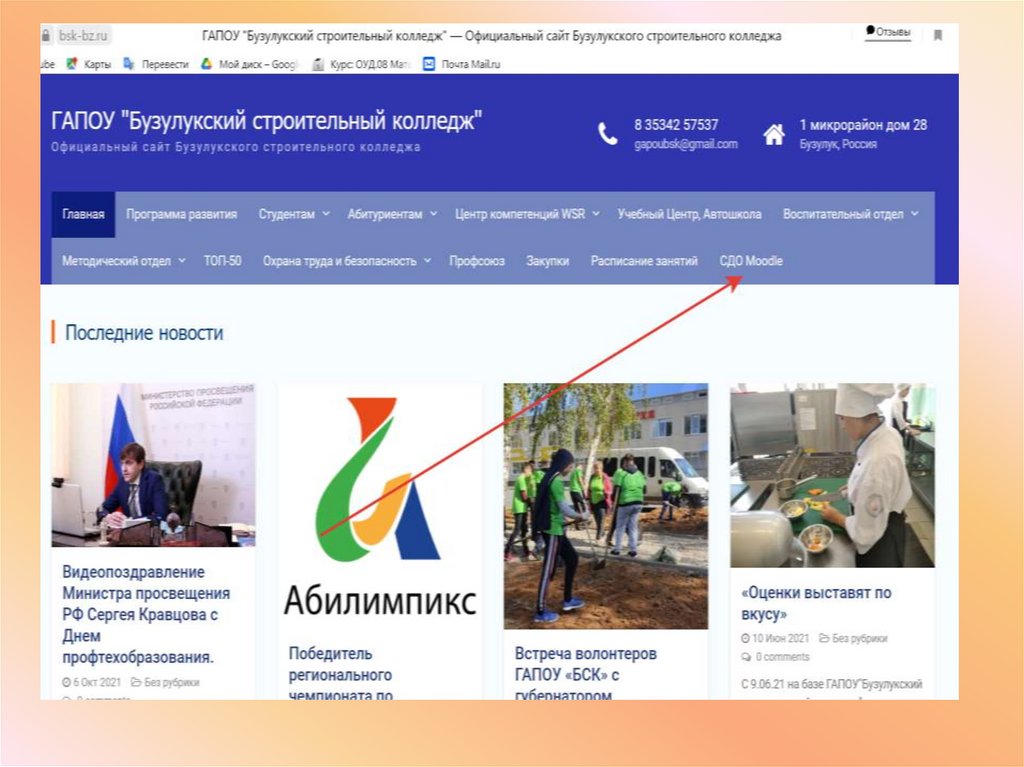Click the lock icon beside bsk-bz.ru
This screenshot has width=1024, height=767.
[46, 35]
